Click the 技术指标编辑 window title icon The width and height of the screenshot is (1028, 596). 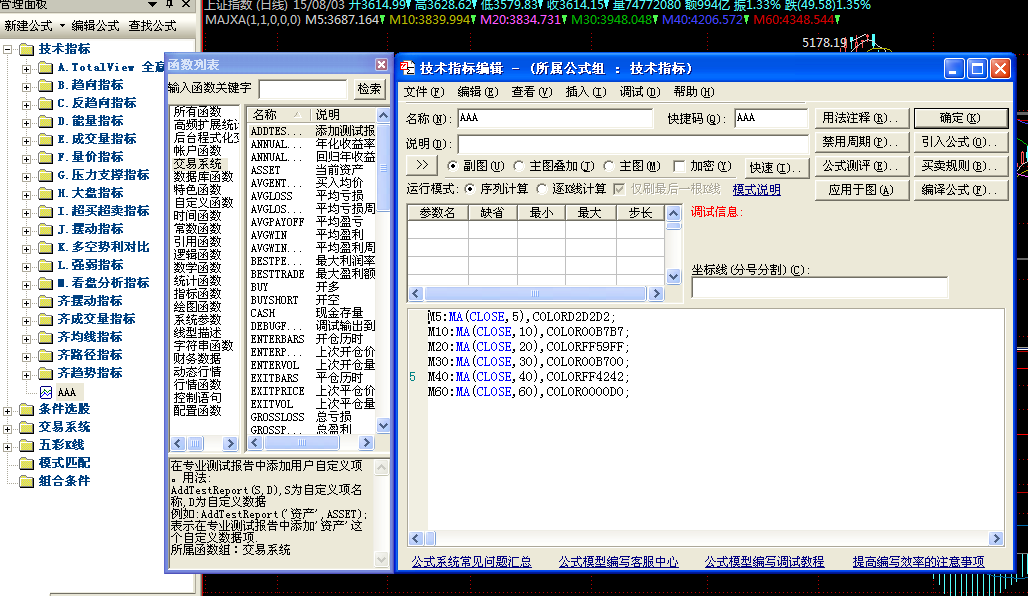point(408,68)
